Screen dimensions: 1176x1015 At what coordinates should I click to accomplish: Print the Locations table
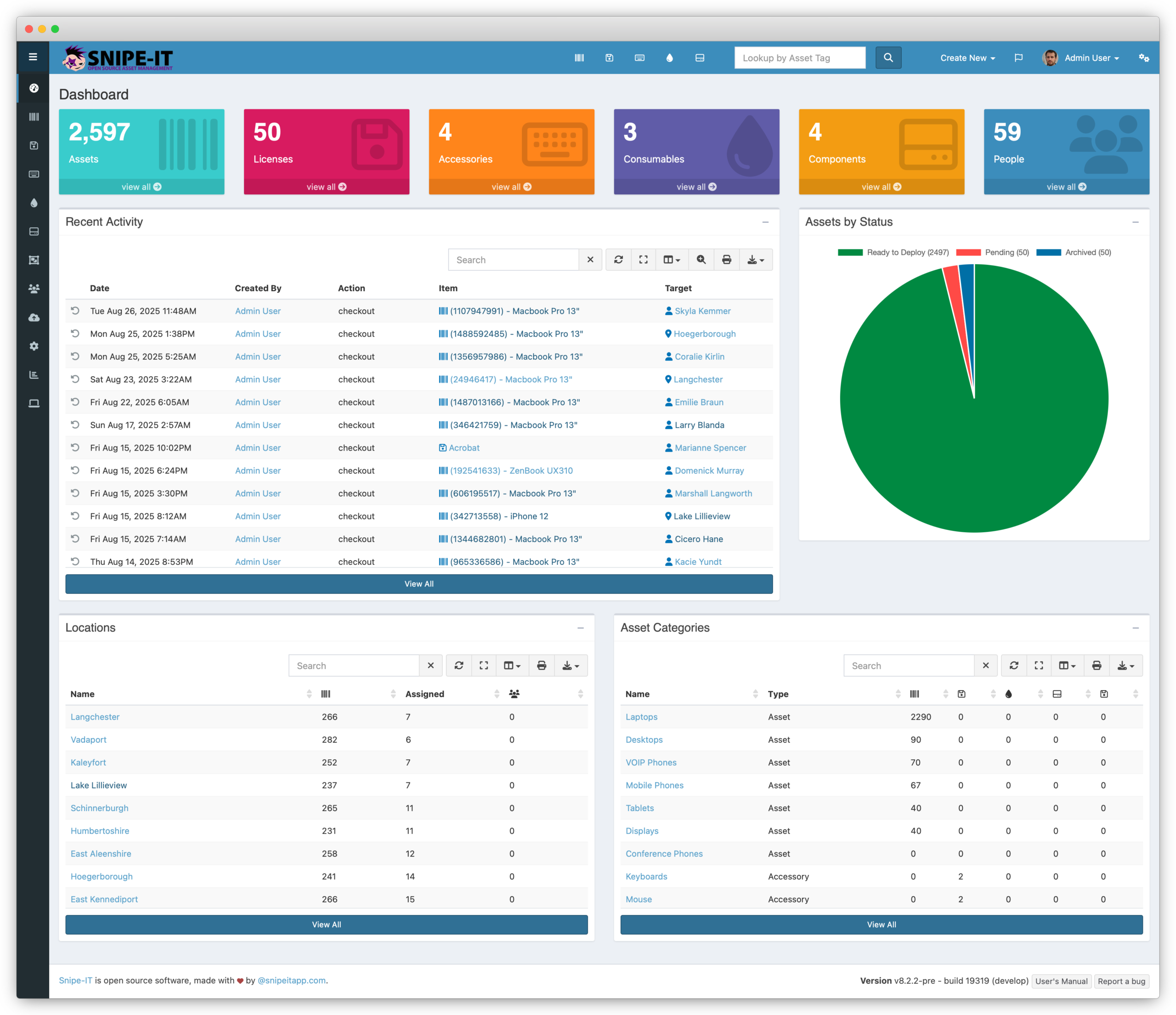coord(542,665)
